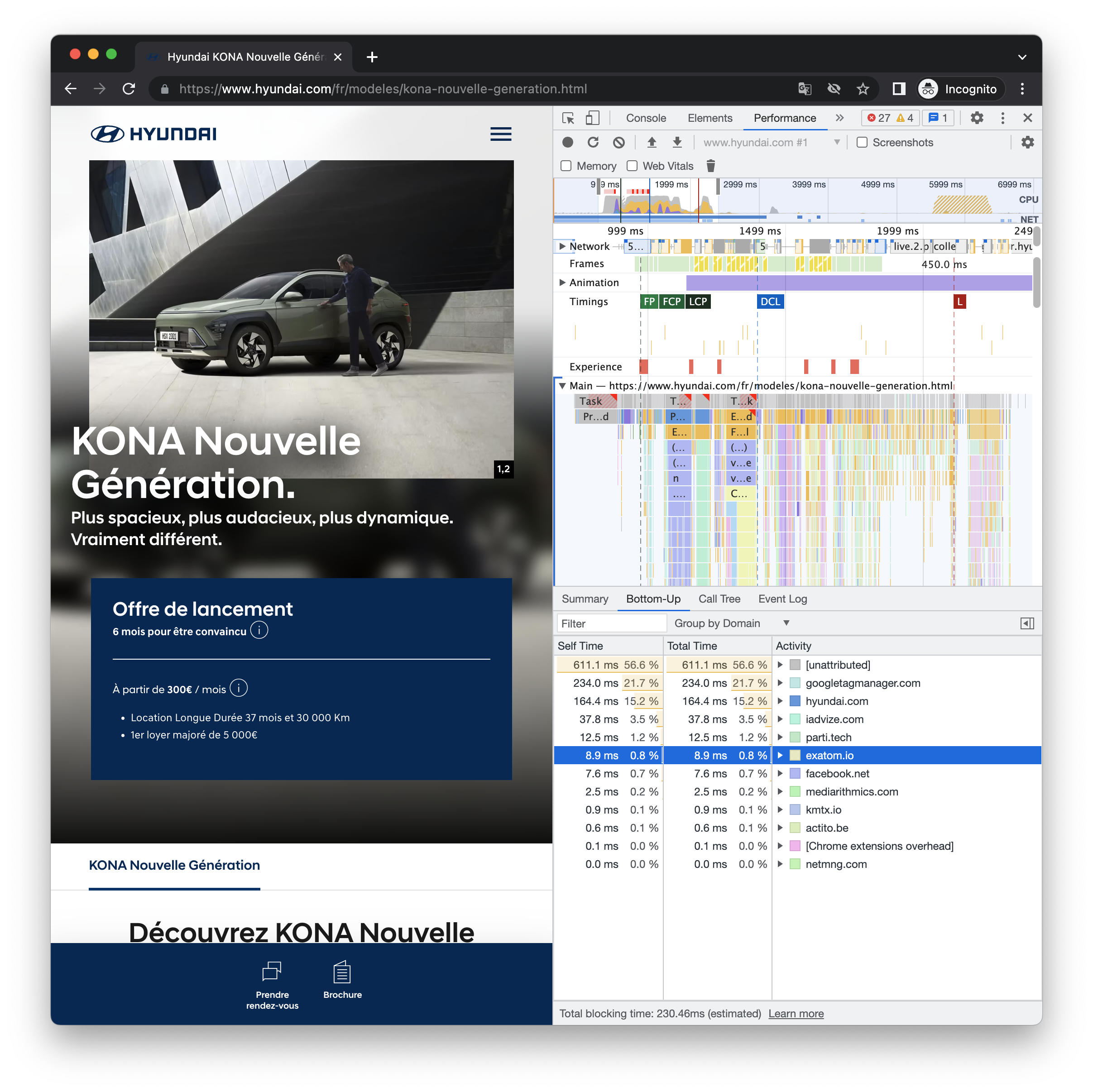Open DevTools settings gear icon
The image size is (1093, 1092).
pyautogui.click(x=977, y=118)
